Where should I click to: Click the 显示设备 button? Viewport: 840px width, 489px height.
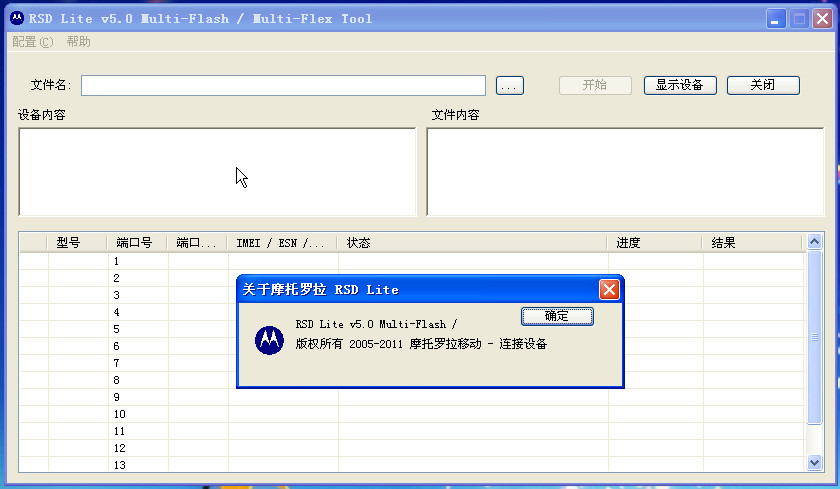(x=680, y=85)
